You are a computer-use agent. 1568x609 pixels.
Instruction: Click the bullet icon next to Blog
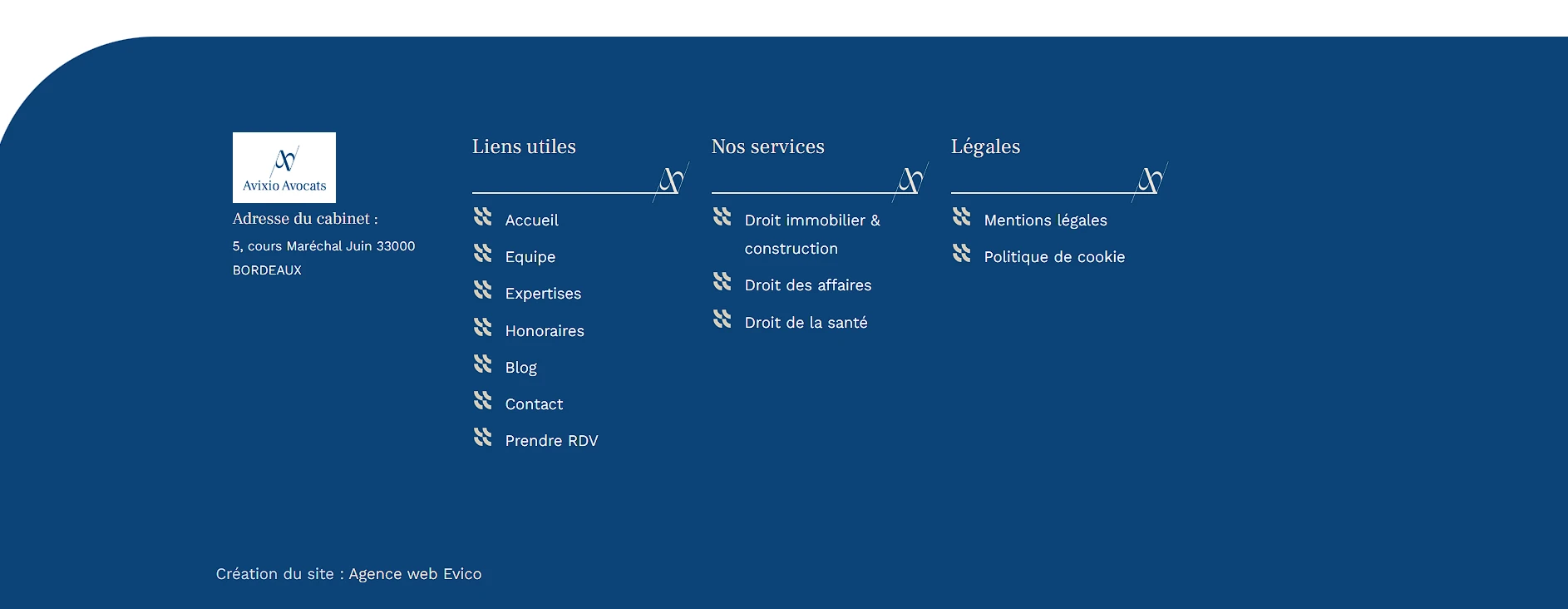pos(482,364)
